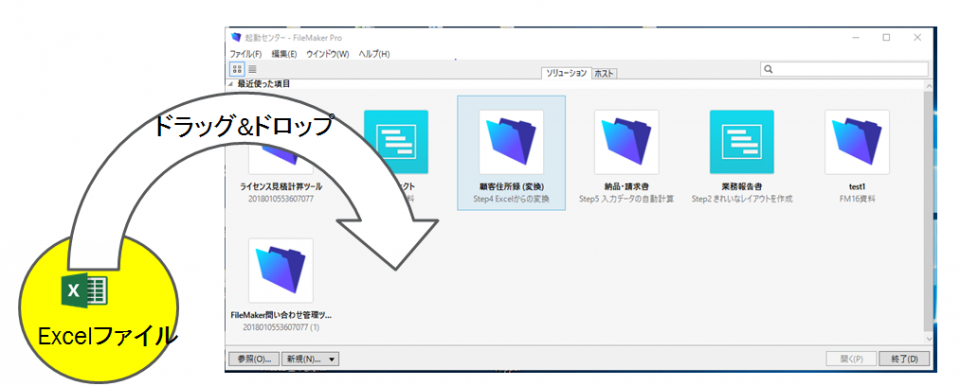Minimize the FileMaker Pro window

(x=855, y=37)
